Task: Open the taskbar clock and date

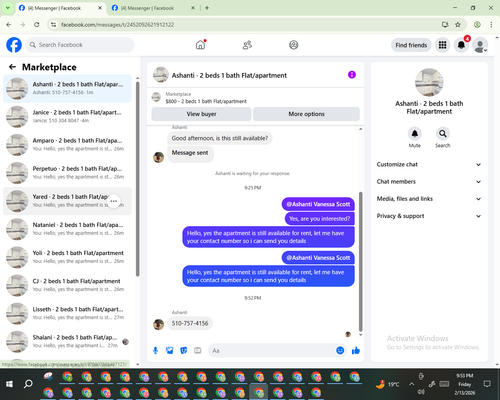Action: pos(465,384)
